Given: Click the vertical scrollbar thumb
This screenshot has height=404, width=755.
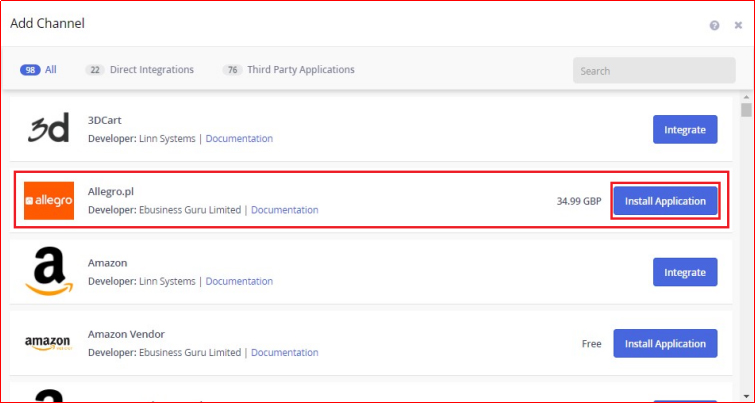Looking at the screenshot, I should 746,110.
